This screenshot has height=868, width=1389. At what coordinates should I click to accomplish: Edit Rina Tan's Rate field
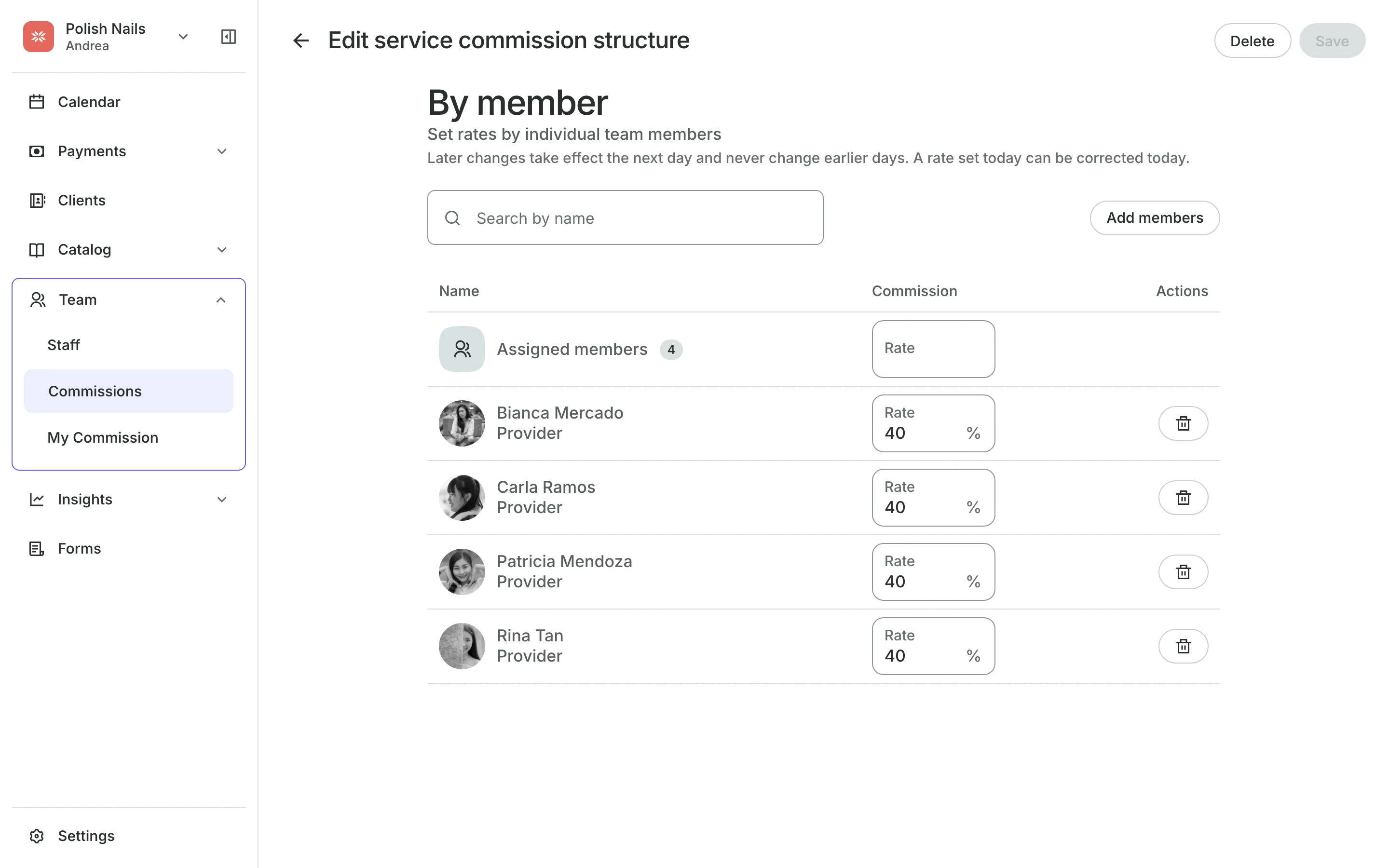pos(933,646)
